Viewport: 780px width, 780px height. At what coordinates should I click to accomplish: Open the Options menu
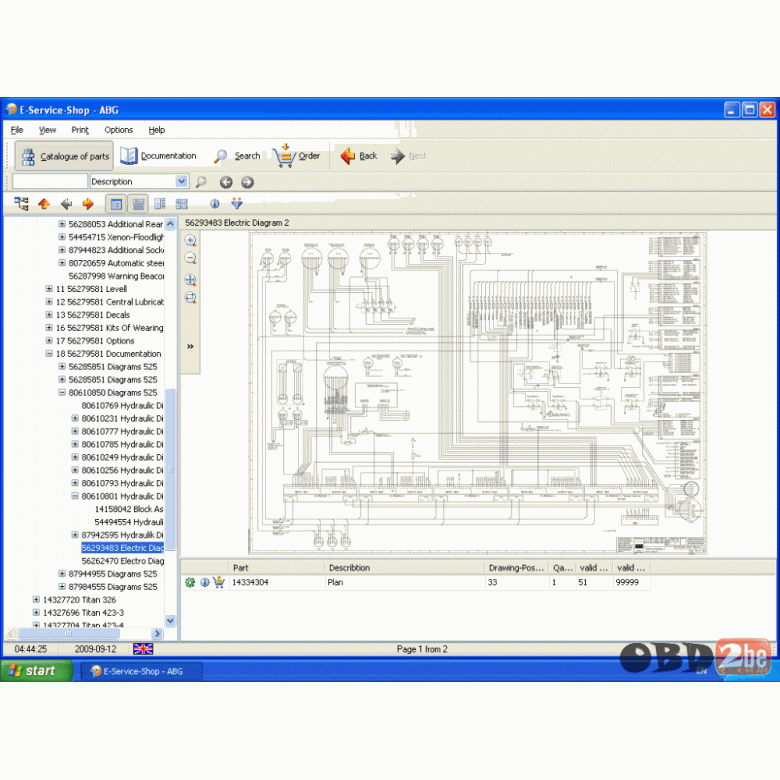click(x=118, y=130)
